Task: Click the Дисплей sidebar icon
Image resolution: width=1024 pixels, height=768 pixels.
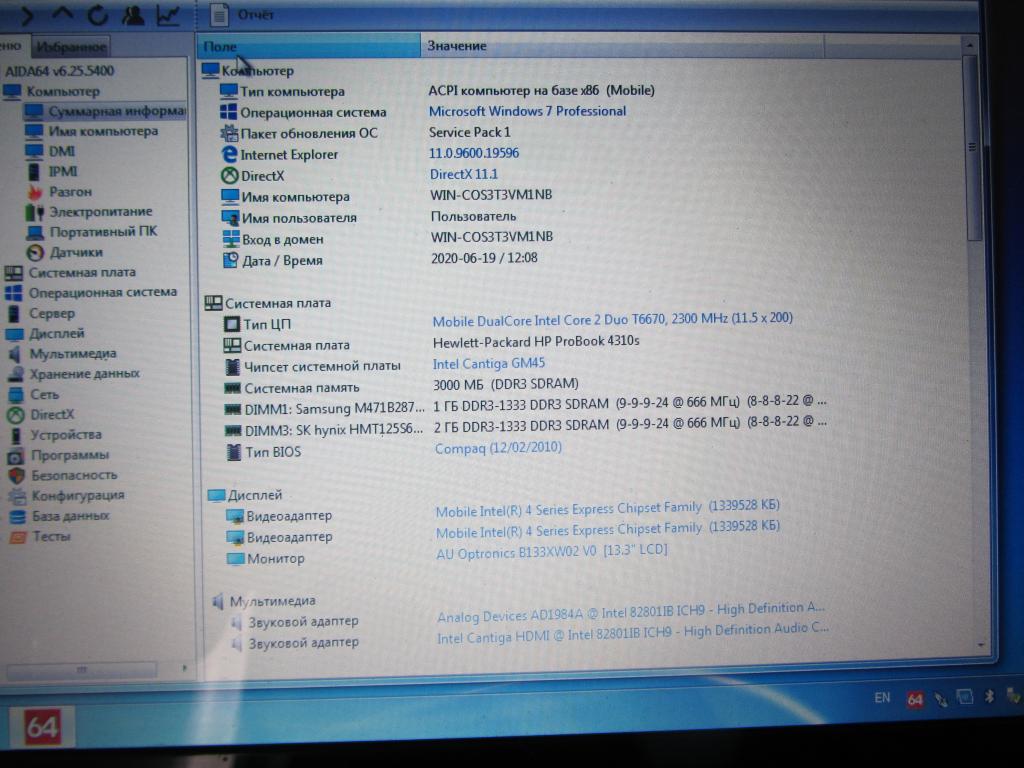Action: click(14, 334)
